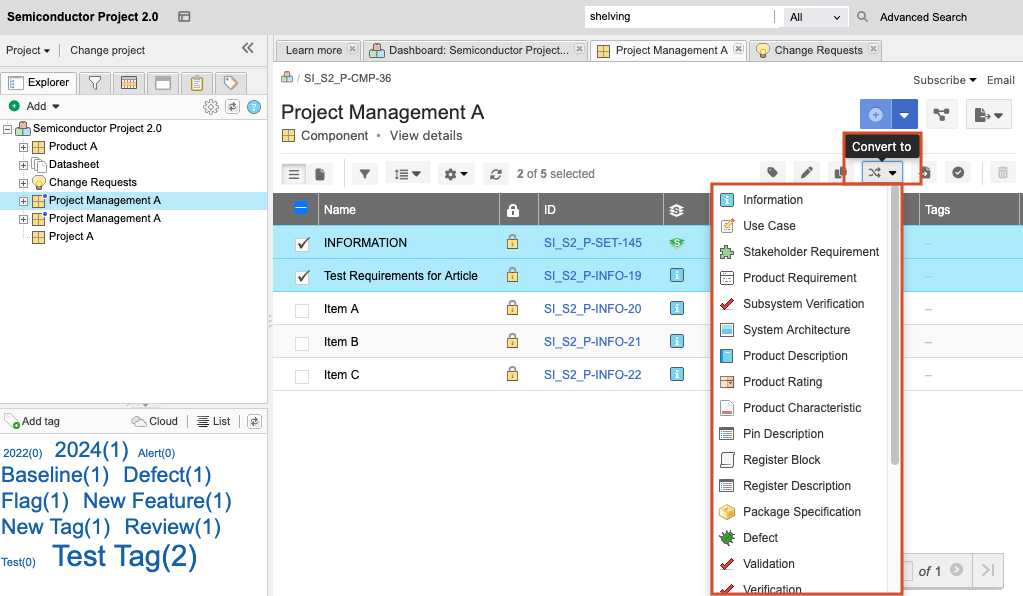
Task: Open the explorer tree settings gear
Action: tap(211, 107)
